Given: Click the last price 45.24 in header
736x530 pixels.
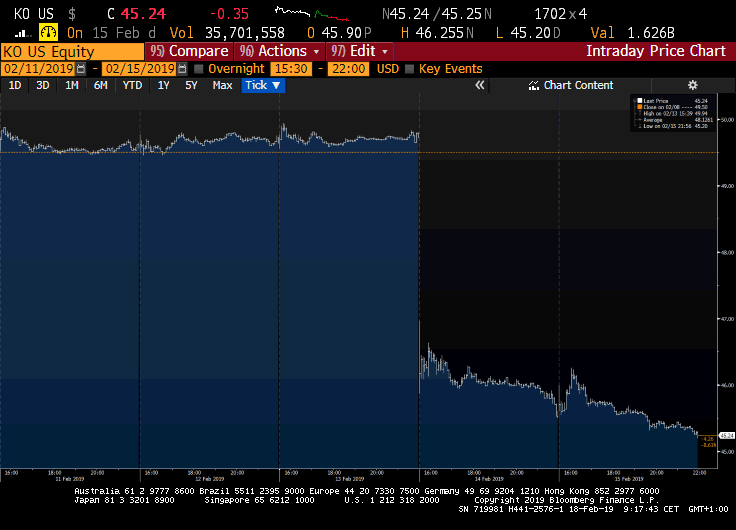Looking at the screenshot, I should (x=143, y=14).
